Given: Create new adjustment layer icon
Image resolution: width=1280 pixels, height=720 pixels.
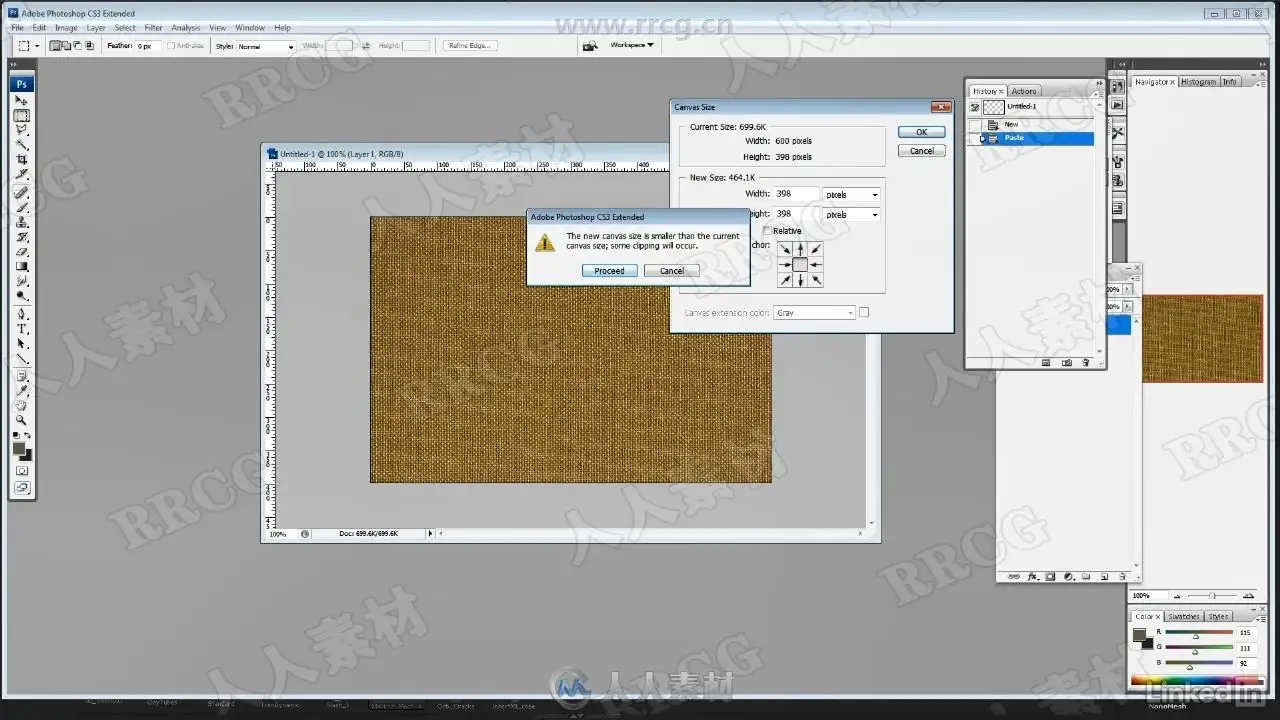Looking at the screenshot, I should 1068,577.
